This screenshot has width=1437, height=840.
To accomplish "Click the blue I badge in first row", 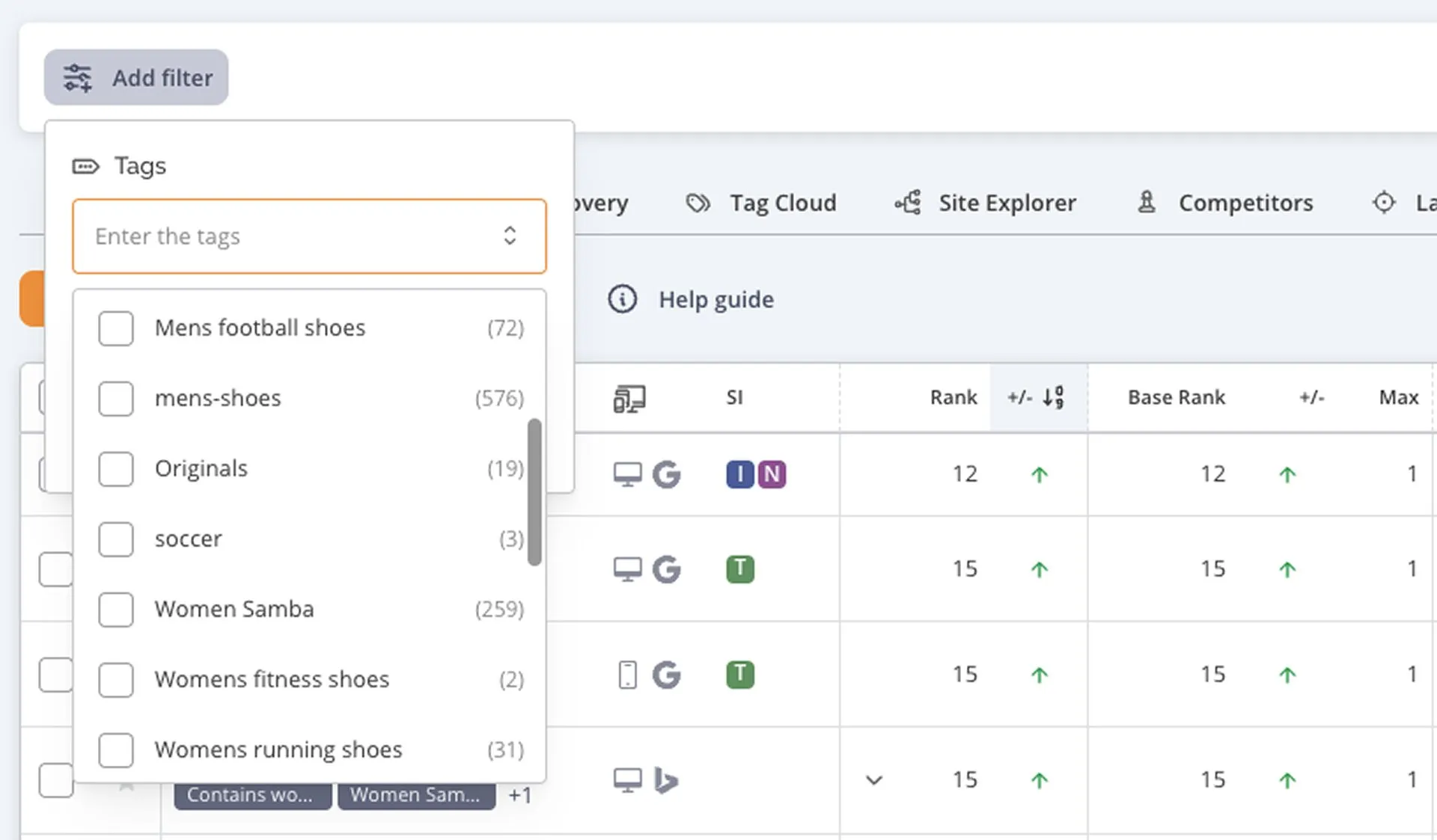I will point(739,474).
